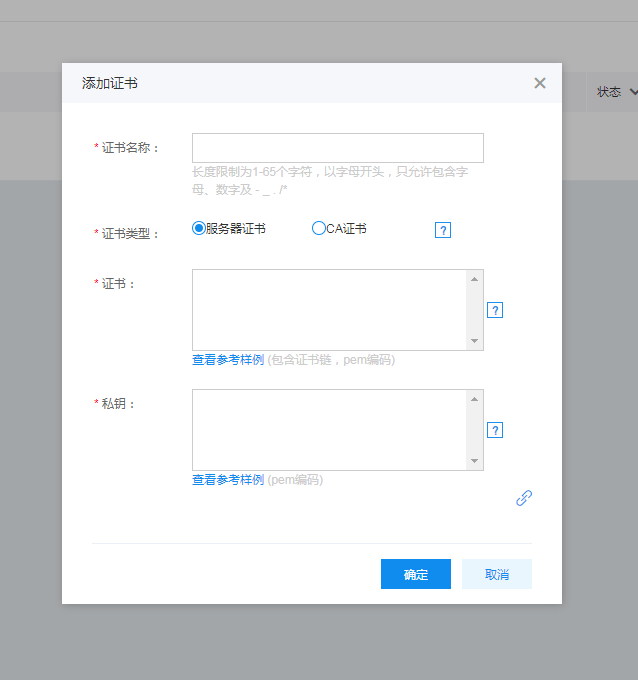Open help icon beside 证书类型 options
Screen dimensions: 638x680
coord(443,230)
